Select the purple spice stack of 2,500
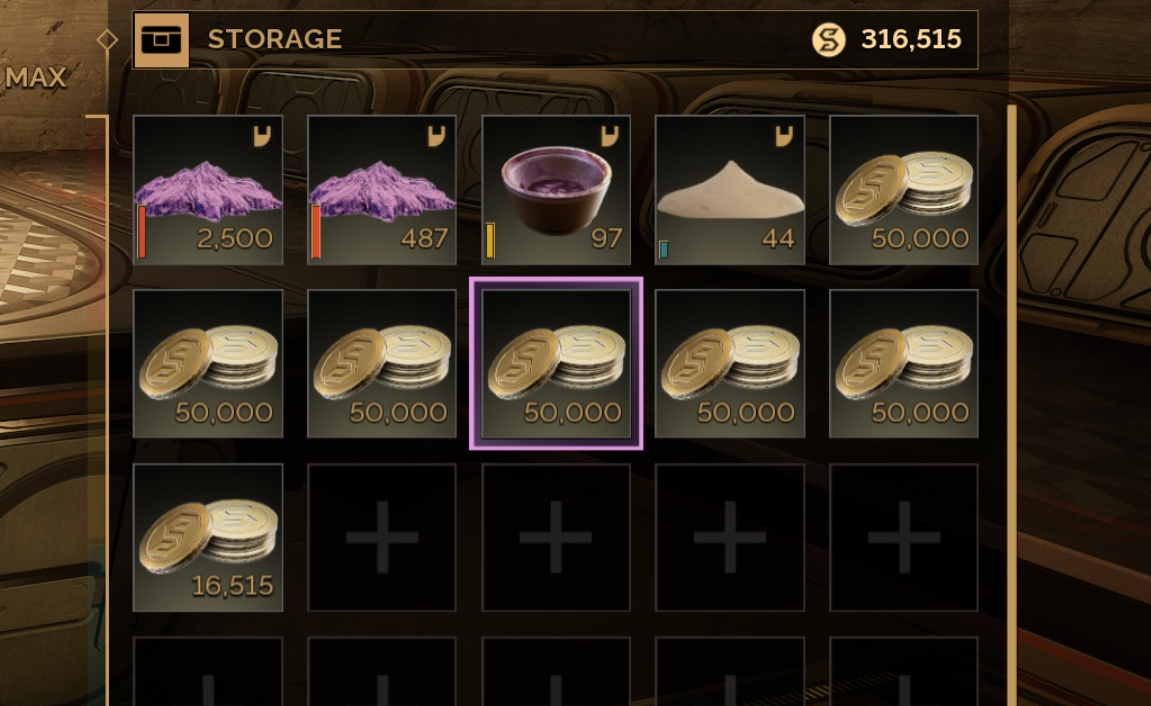The height and width of the screenshot is (706, 1151). [x=208, y=189]
